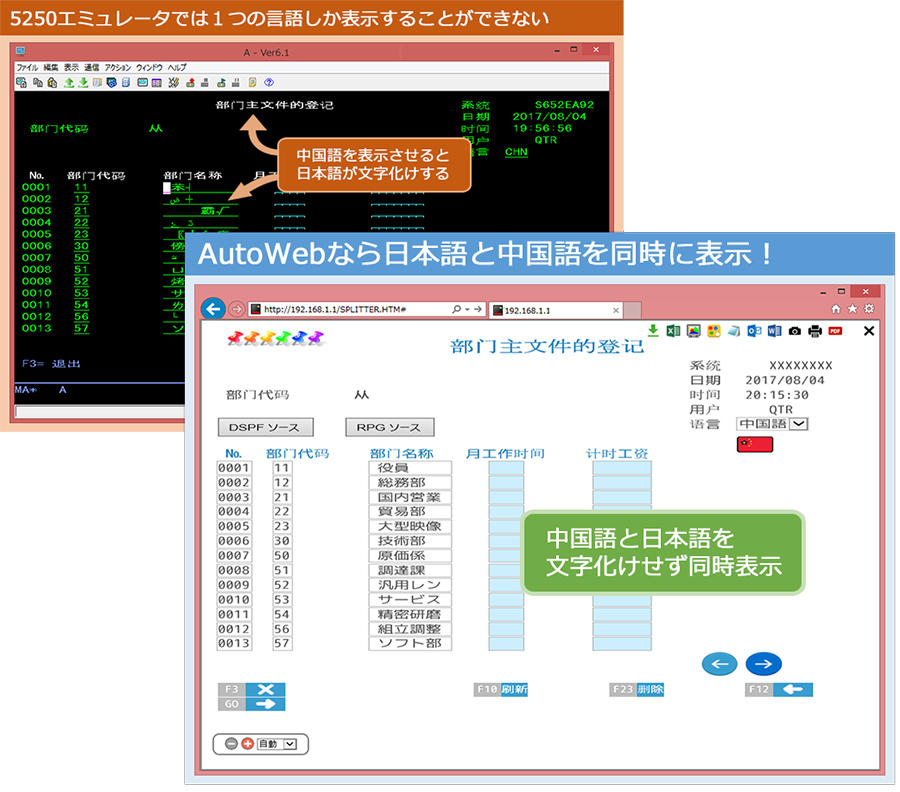Click the monthly work time field for 0001
900x792 pixels.
point(506,468)
